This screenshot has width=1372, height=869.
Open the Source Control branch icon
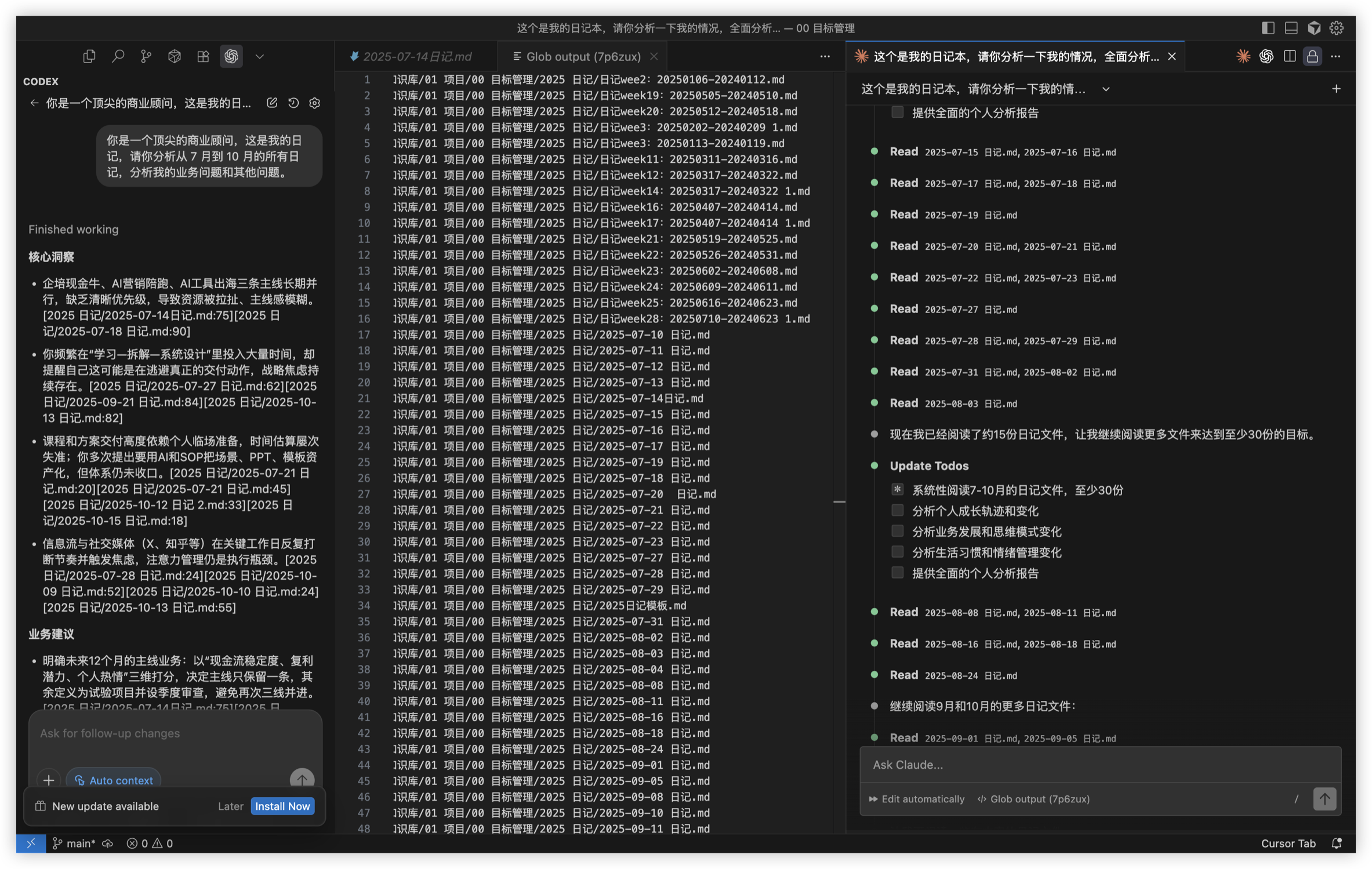click(x=146, y=56)
